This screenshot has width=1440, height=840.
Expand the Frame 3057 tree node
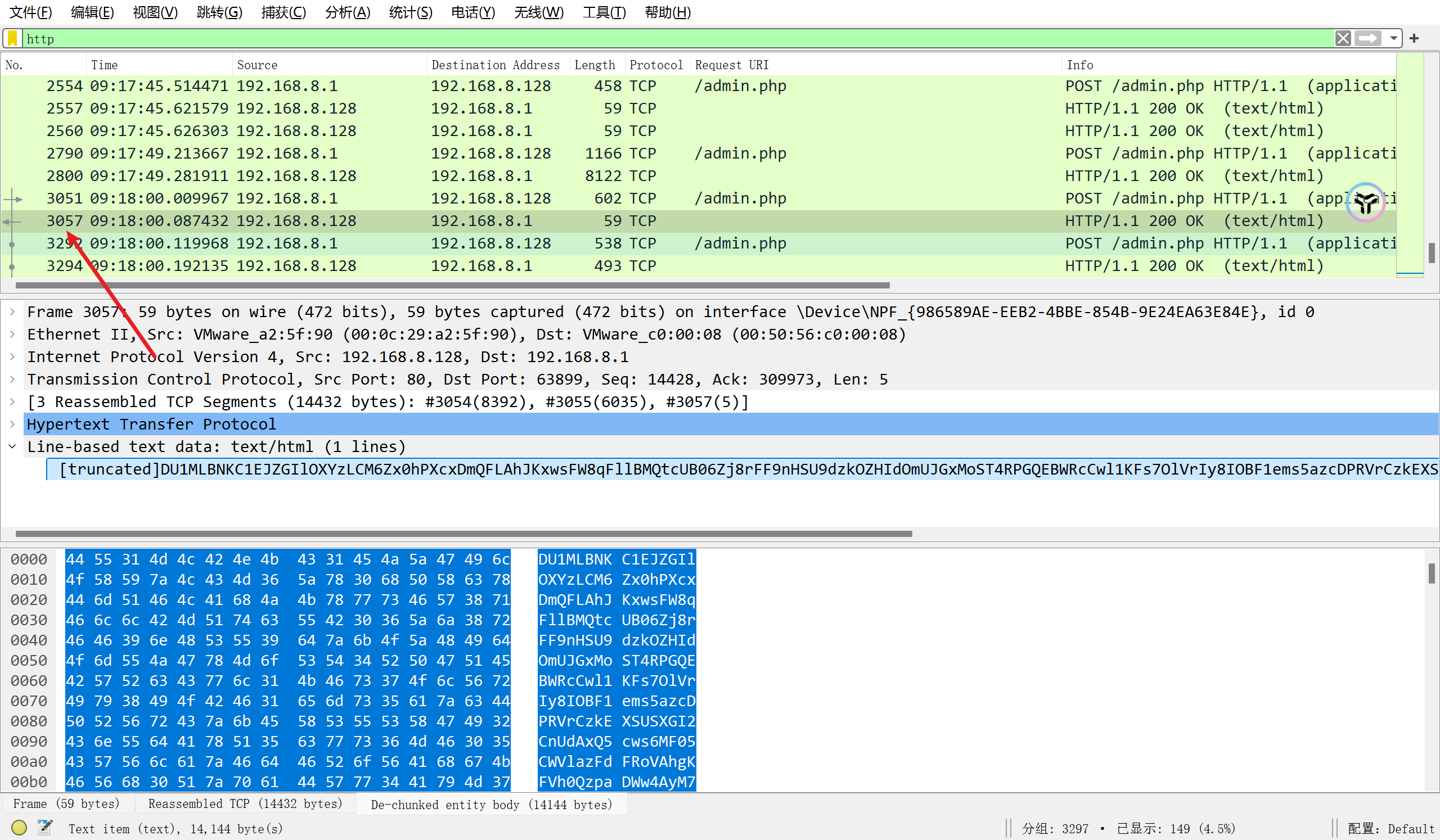[x=12, y=312]
